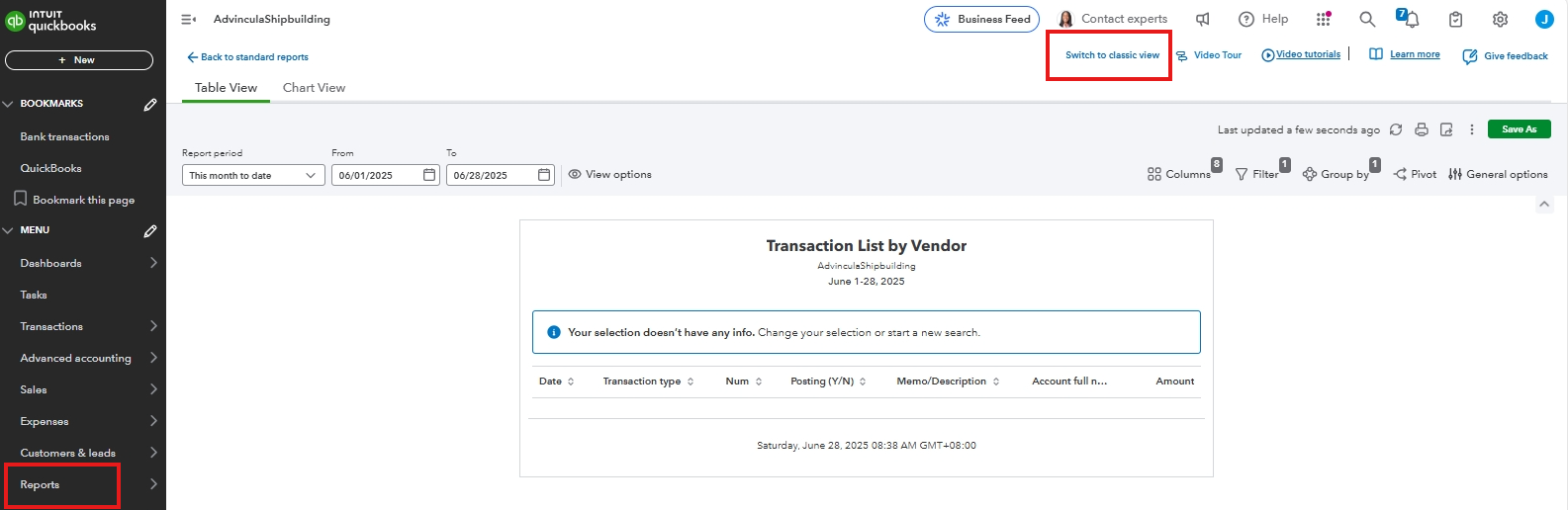Export the report using the export icon
This screenshot has height=510, width=1568.
click(1446, 129)
